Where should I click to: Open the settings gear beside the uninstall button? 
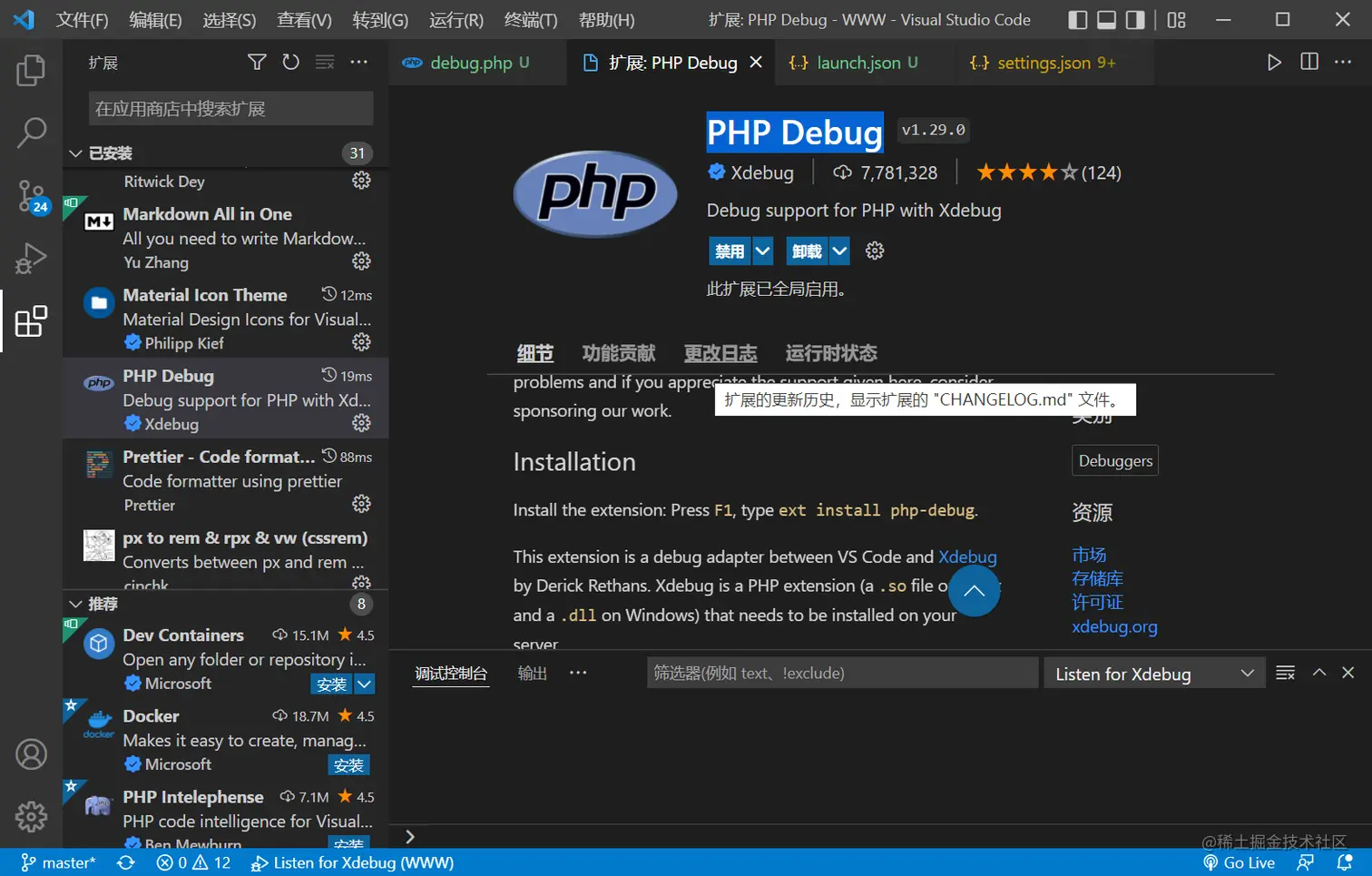[875, 251]
